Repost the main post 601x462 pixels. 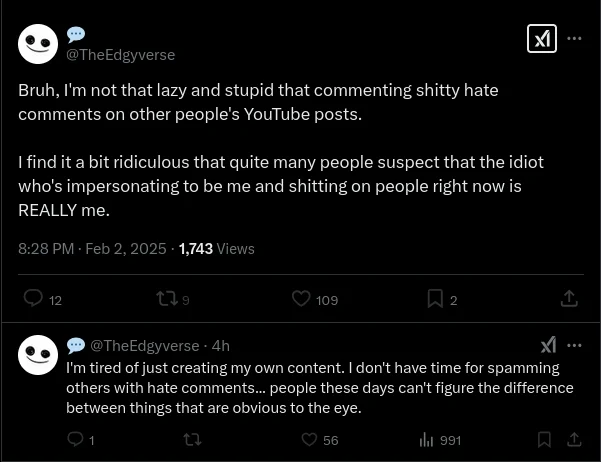click(166, 298)
